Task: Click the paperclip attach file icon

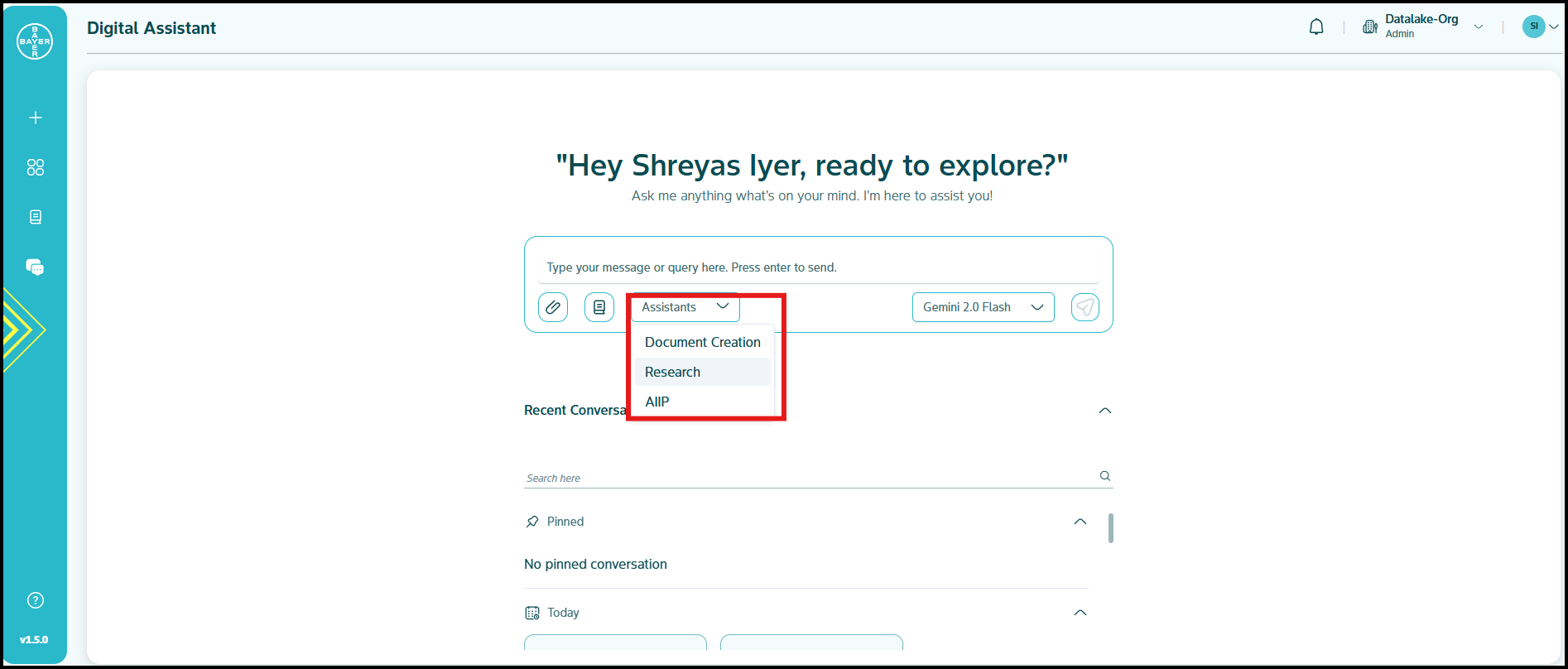Action: tap(553, 307)
